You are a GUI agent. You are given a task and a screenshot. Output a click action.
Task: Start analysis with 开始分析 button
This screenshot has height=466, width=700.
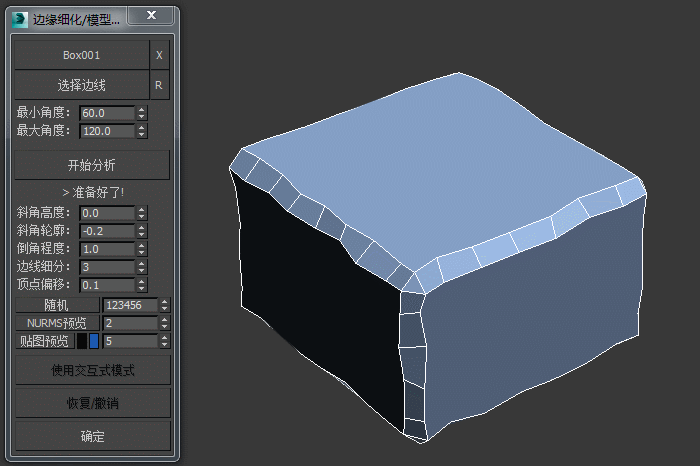(x=91, y=165)
